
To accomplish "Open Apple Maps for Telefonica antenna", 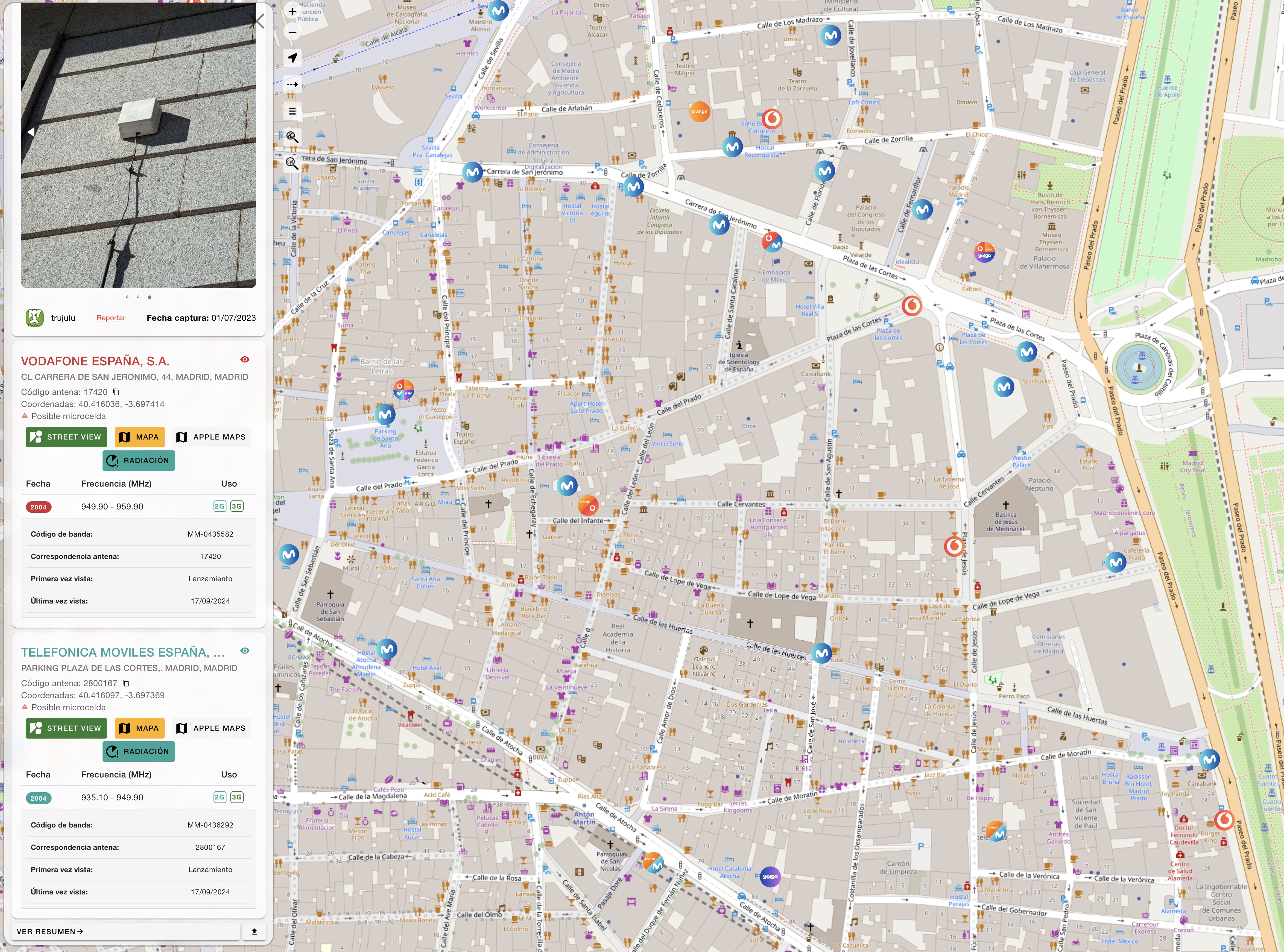I will tap(211, 728).
